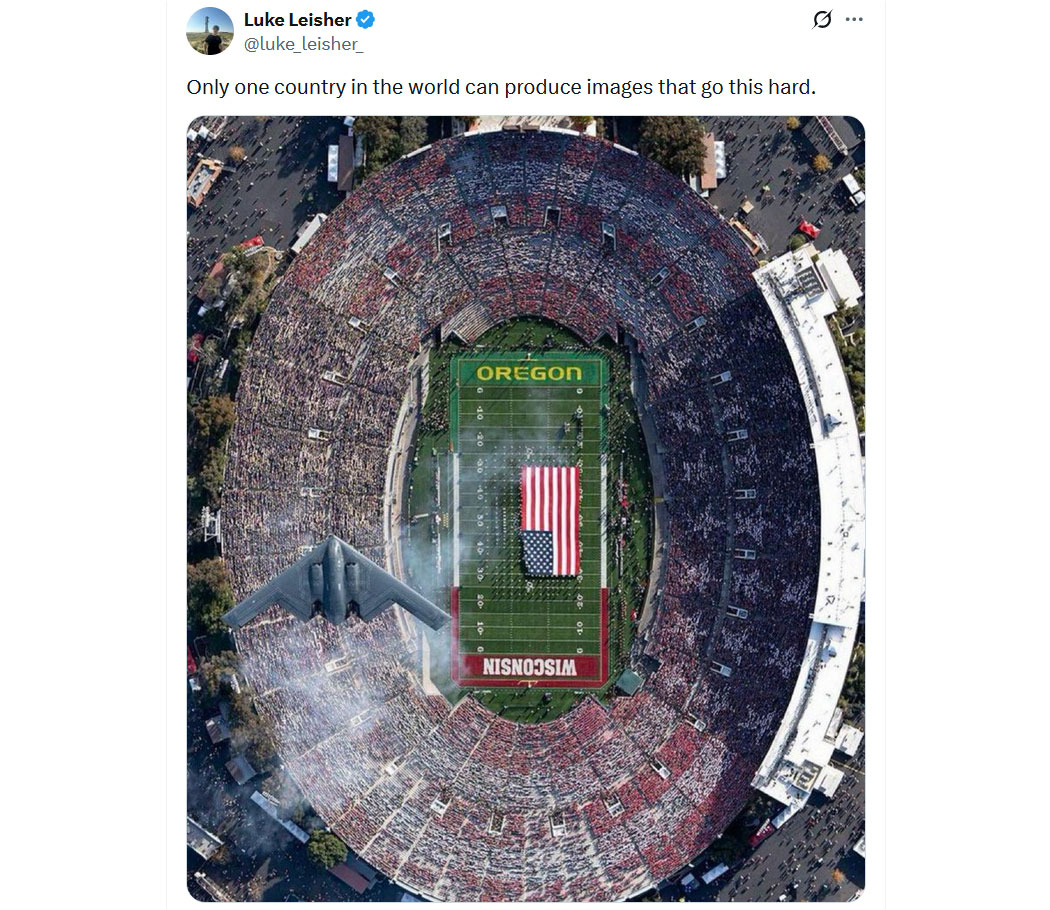Open the @luke_leisher_ handle link
The image size is (1050, 910).
pos(303,44)
